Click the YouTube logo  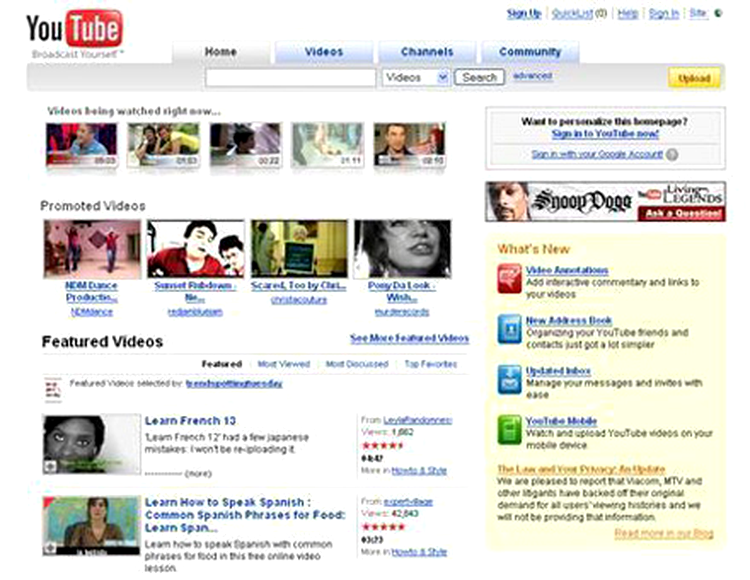[x=75, y=29]
